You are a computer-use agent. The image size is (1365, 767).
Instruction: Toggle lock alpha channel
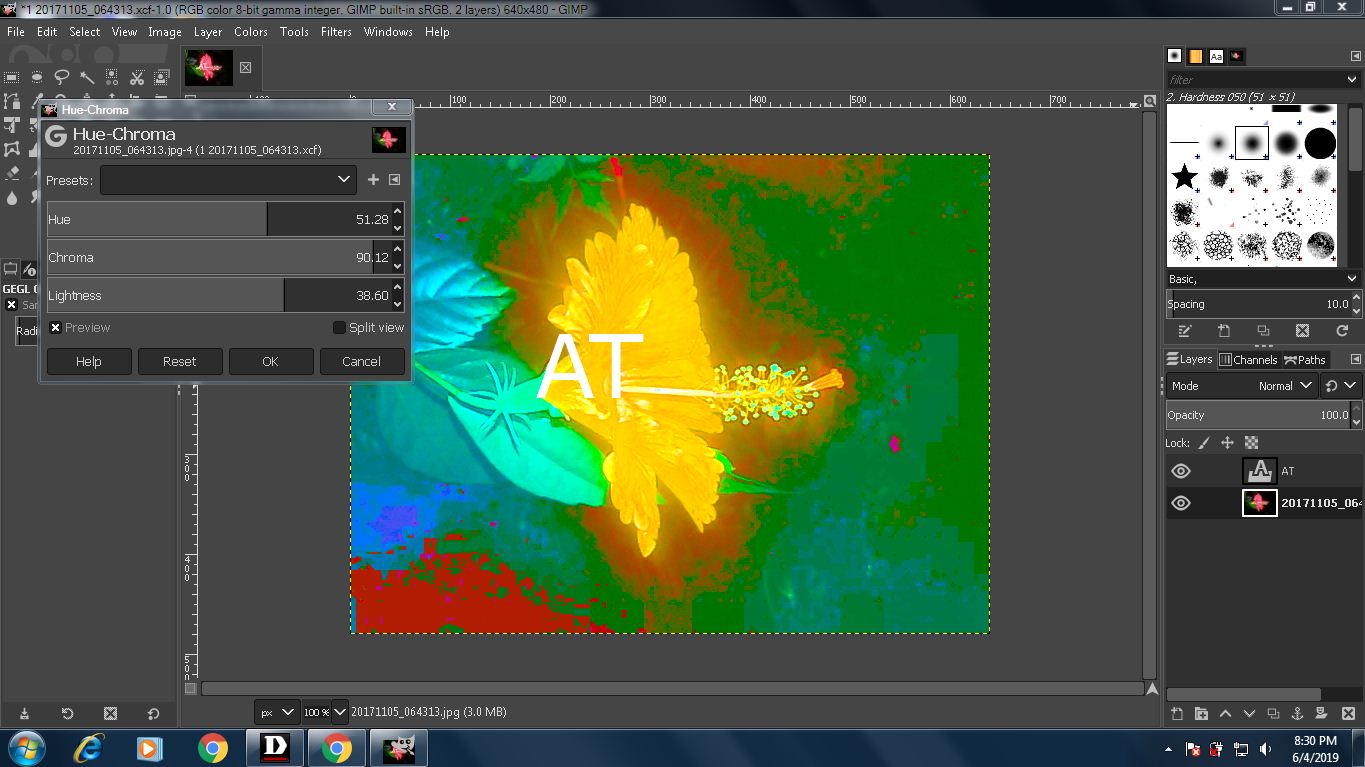[x=1250, y=442]
